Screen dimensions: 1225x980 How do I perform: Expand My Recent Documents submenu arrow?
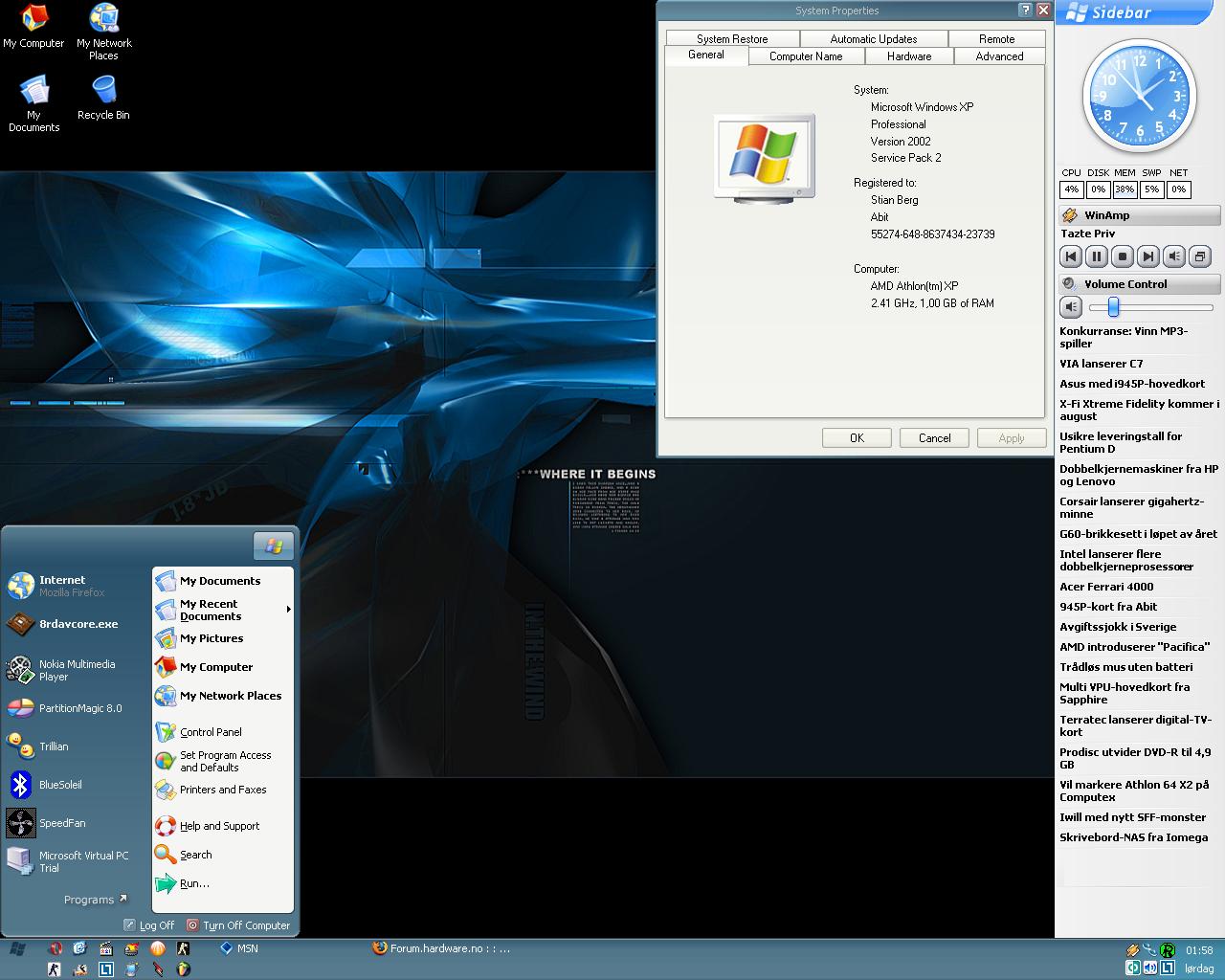(x=288, y=610)
